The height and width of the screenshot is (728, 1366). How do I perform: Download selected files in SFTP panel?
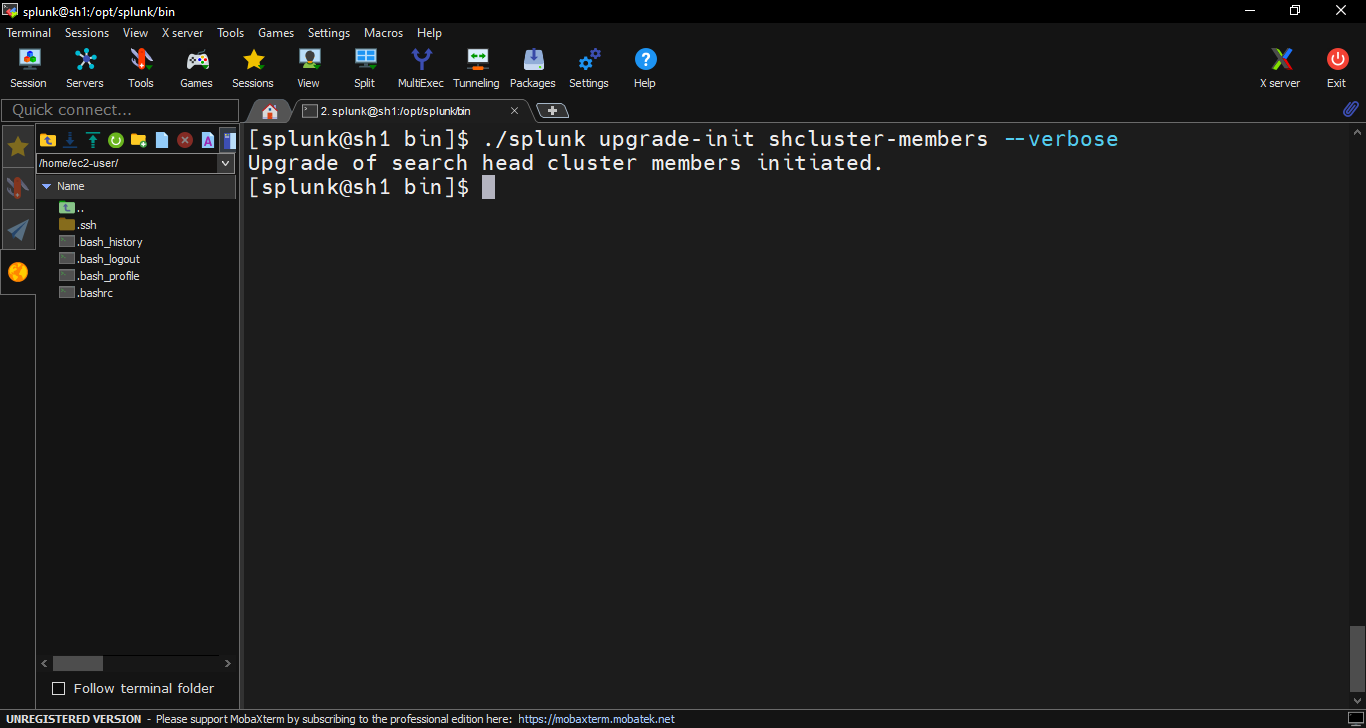point(70,140)
